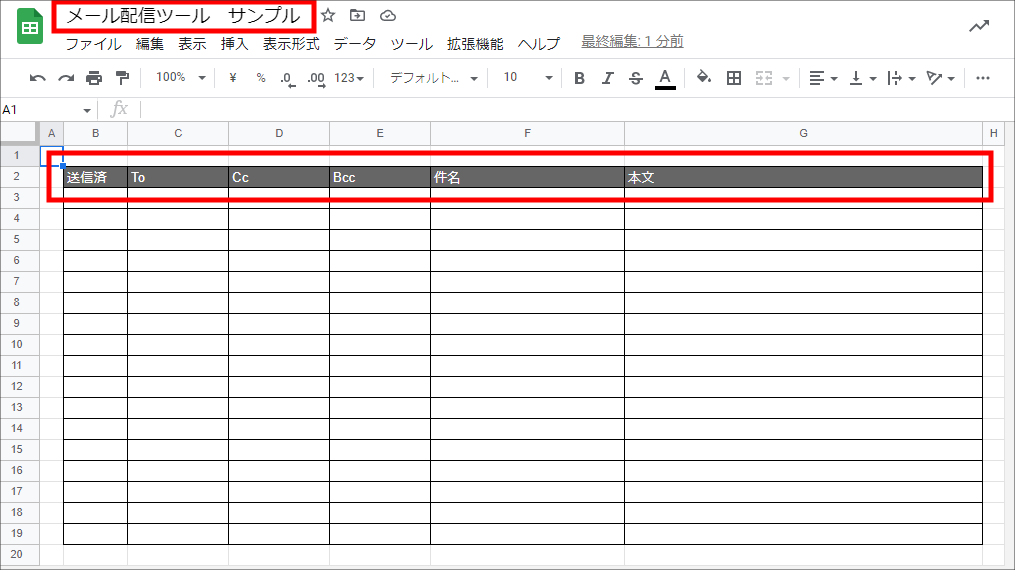Screen dimensions: 1015x570
Task: Select column E header
Action: (380, 133)
